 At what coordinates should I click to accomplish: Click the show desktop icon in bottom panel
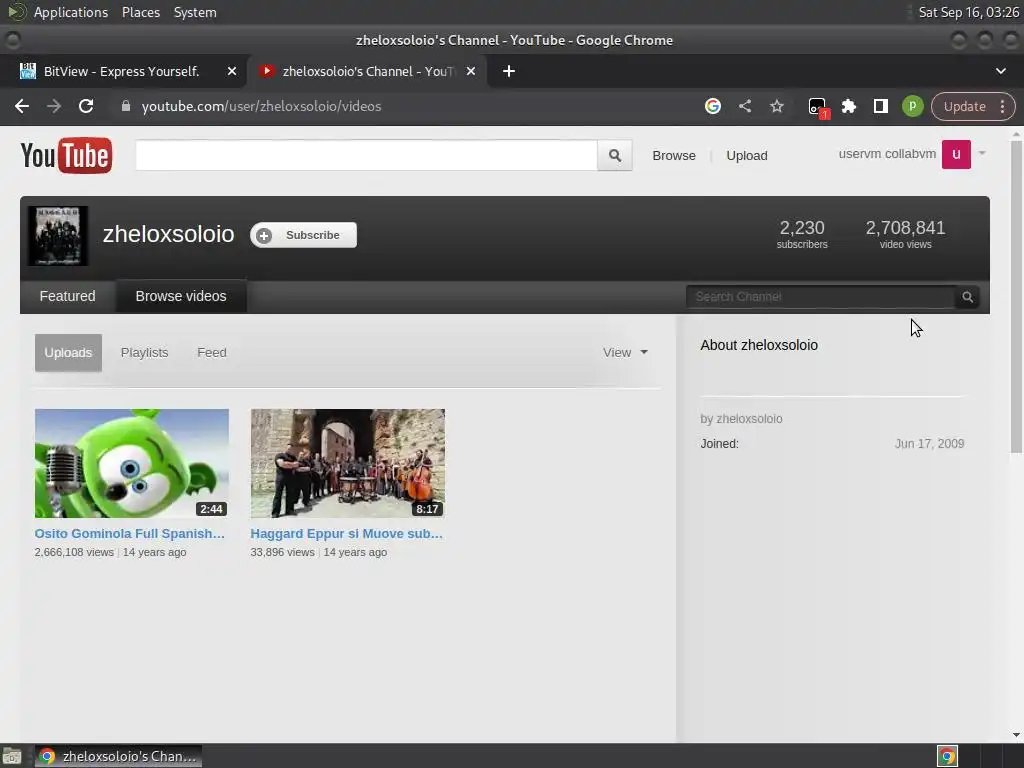[x=12, y=757]
